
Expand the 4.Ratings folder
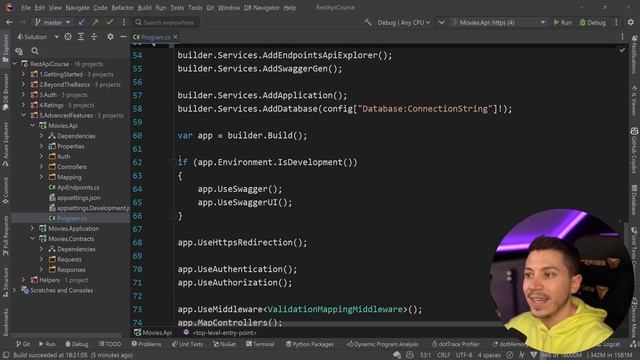point(23,105)
